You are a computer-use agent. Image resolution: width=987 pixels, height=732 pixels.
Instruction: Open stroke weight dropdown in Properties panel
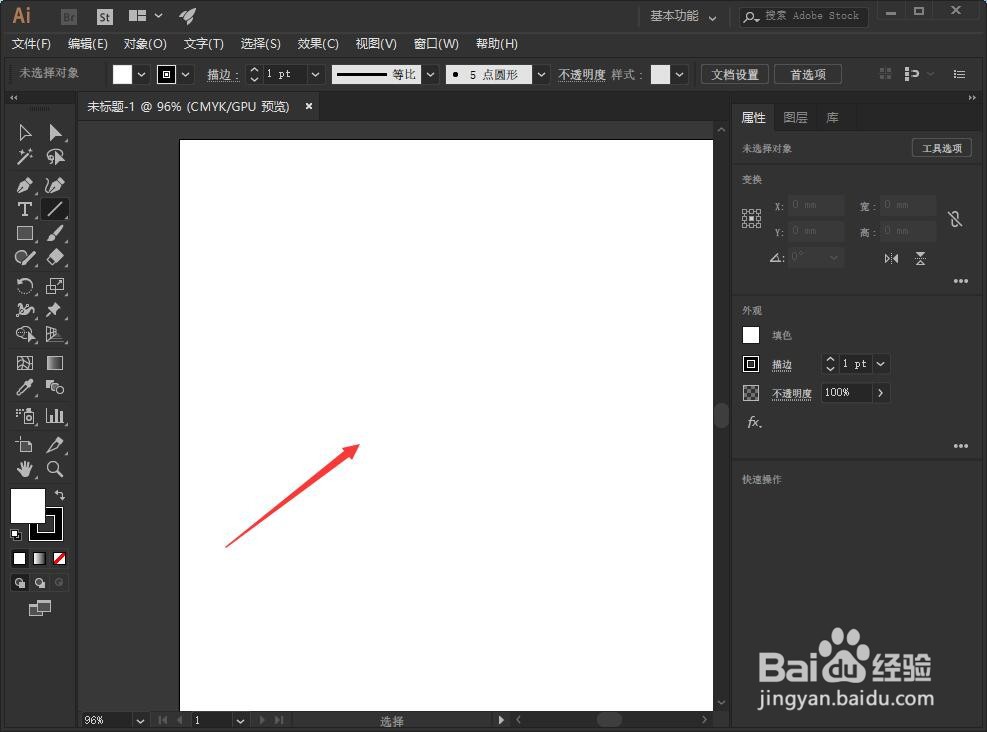click(x=881, y=364)
